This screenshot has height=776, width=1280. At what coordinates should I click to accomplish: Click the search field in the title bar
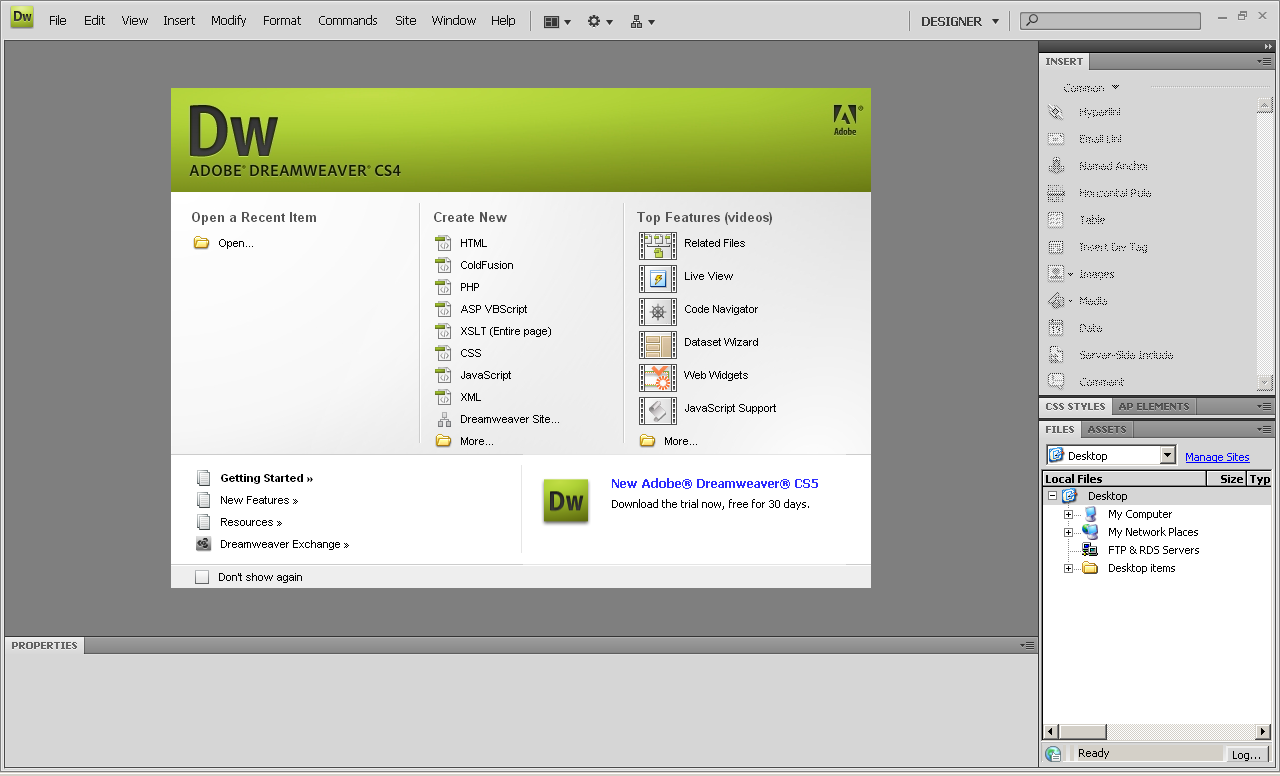pos(1110,20)
